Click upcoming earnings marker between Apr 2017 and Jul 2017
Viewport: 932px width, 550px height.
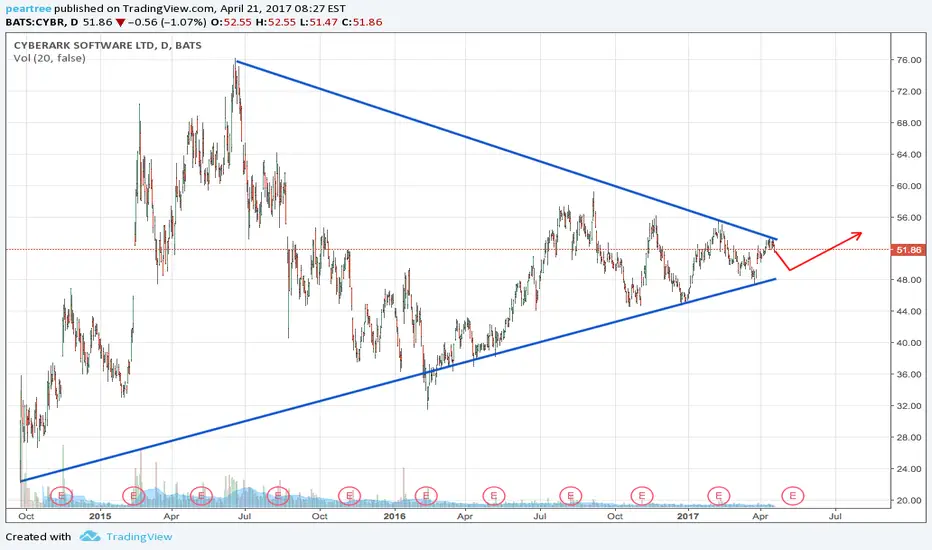pyautogui.click(x=792, y=495)
